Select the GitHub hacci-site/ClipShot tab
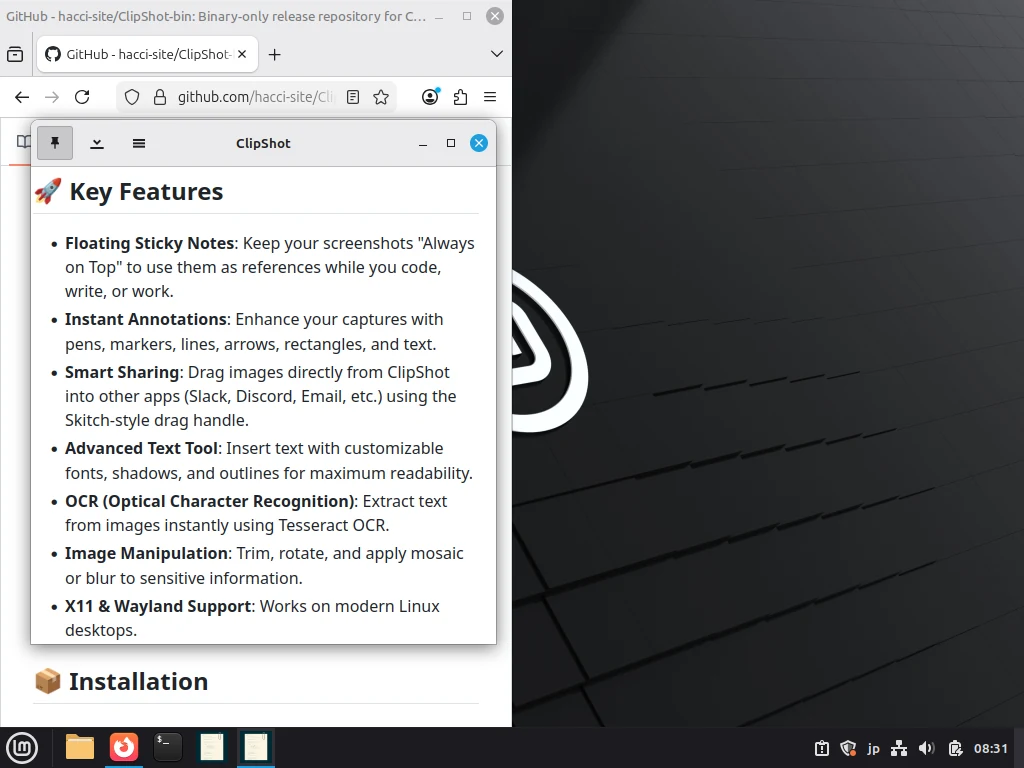1024x768 pixels. tap(148, 54)
